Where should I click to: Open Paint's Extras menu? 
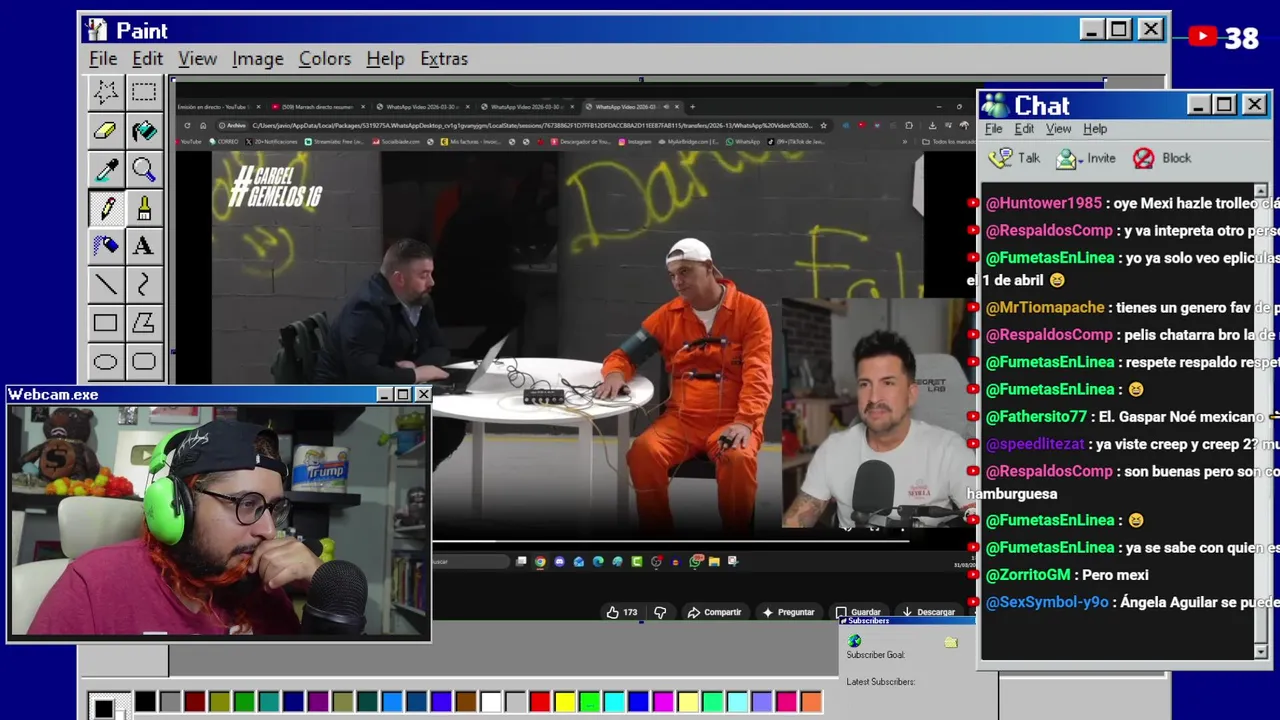tap(444, 59)
